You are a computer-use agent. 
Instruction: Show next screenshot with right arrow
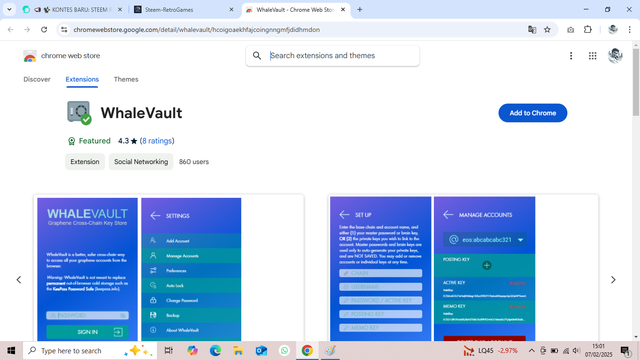pos(613,280)
